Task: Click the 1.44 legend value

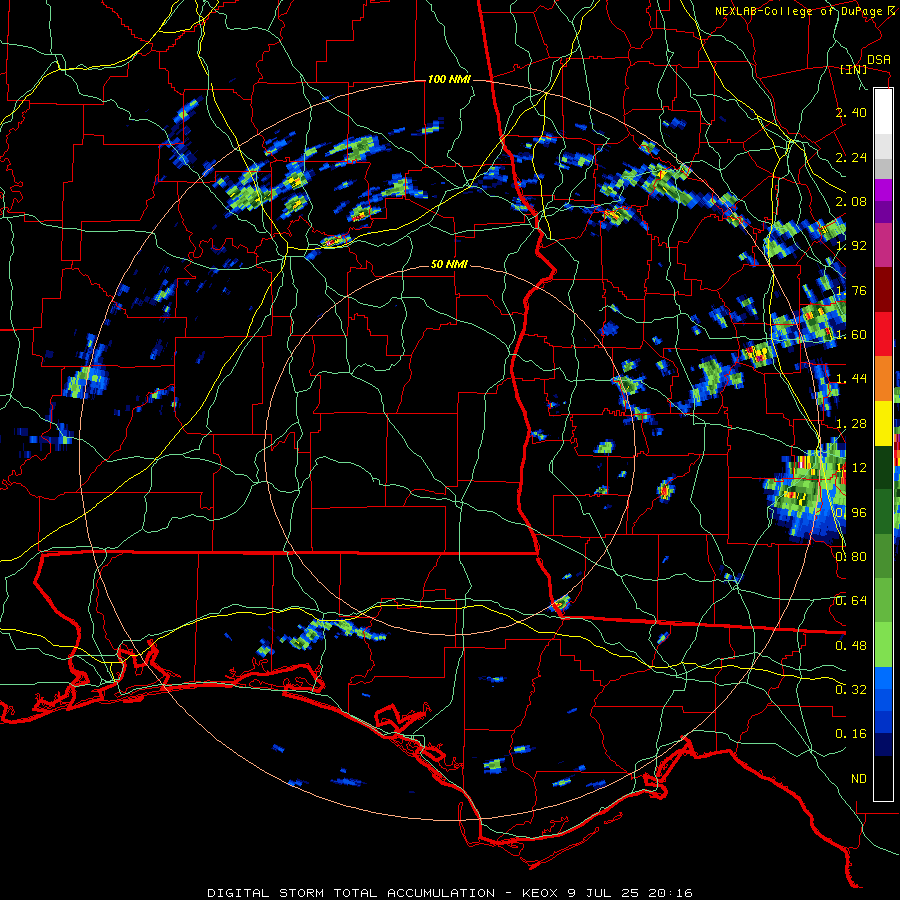Action: pyautogui.click(x=851, y=378)
